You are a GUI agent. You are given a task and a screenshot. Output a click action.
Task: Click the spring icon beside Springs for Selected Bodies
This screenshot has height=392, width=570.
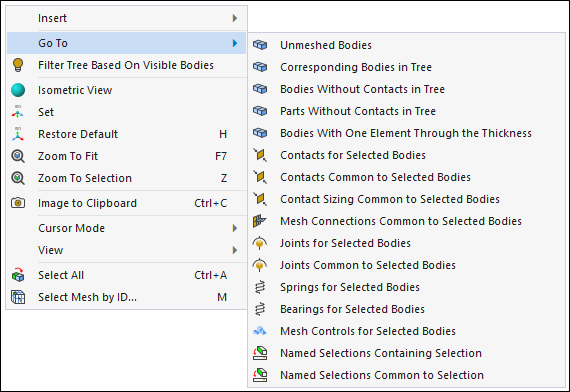point(260,287)
